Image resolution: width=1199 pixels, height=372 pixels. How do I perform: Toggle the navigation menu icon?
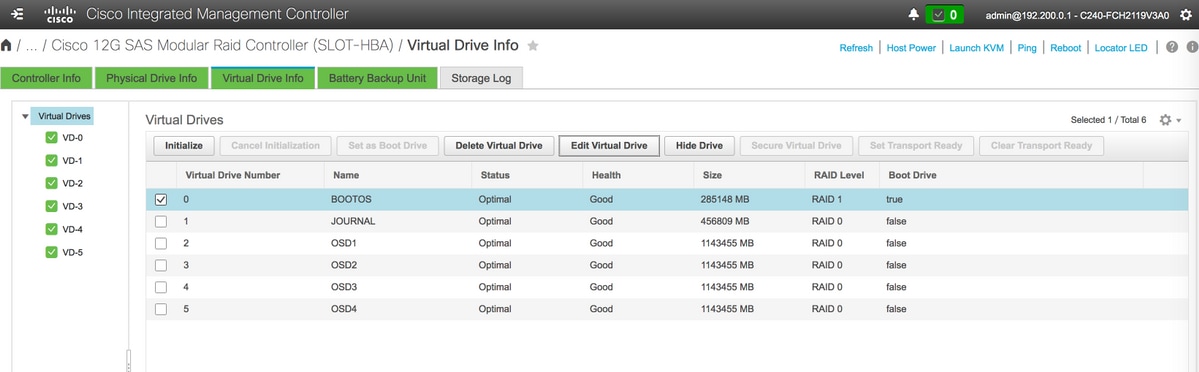[18, 14]
